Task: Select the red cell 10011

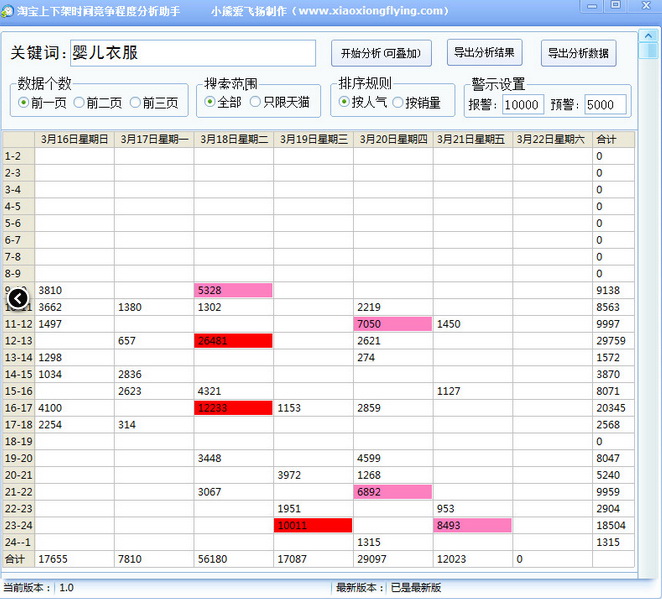Action: click(313, 525)
